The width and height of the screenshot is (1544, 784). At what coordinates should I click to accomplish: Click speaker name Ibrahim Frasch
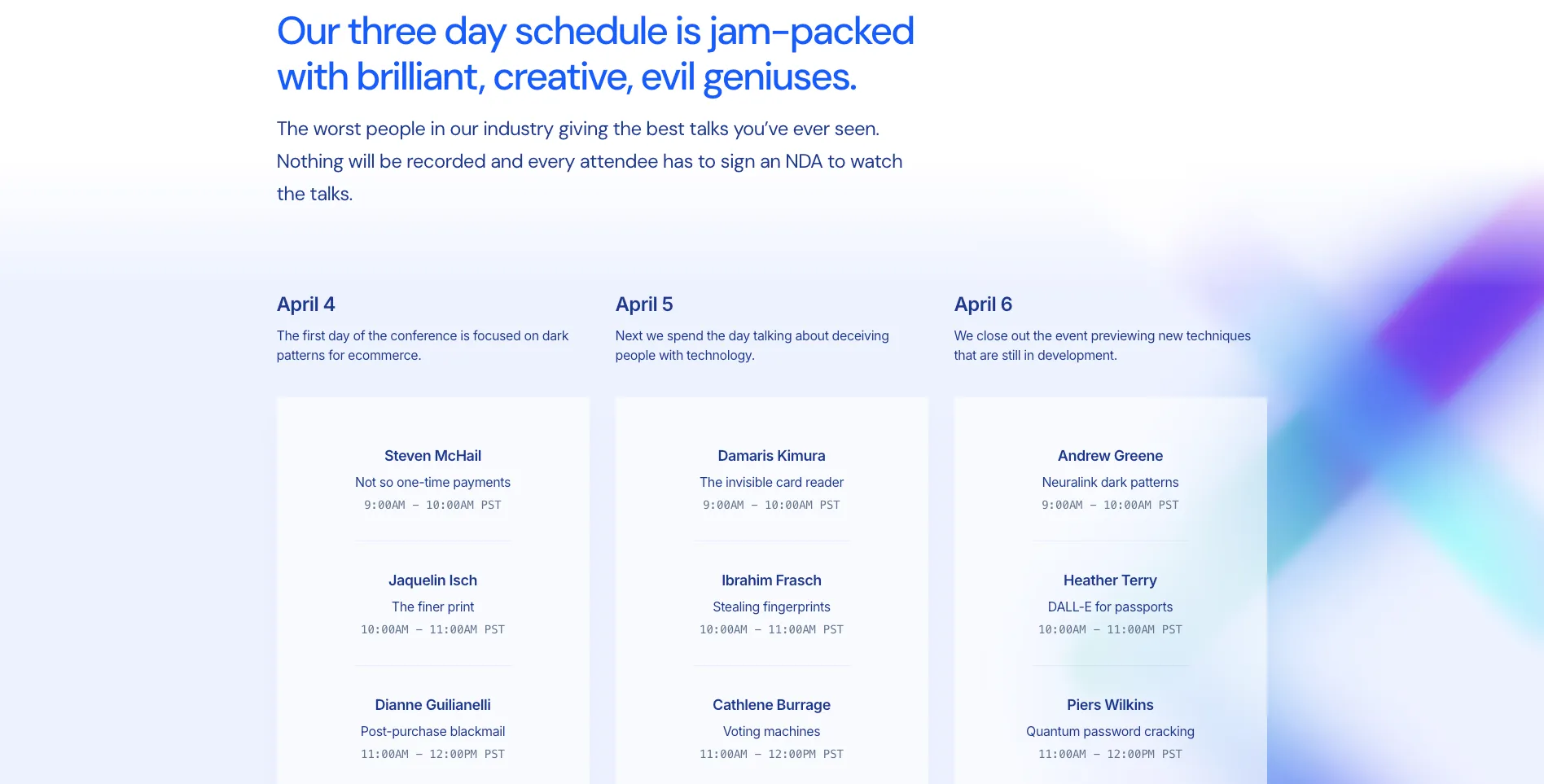click(x=771, y=580)
